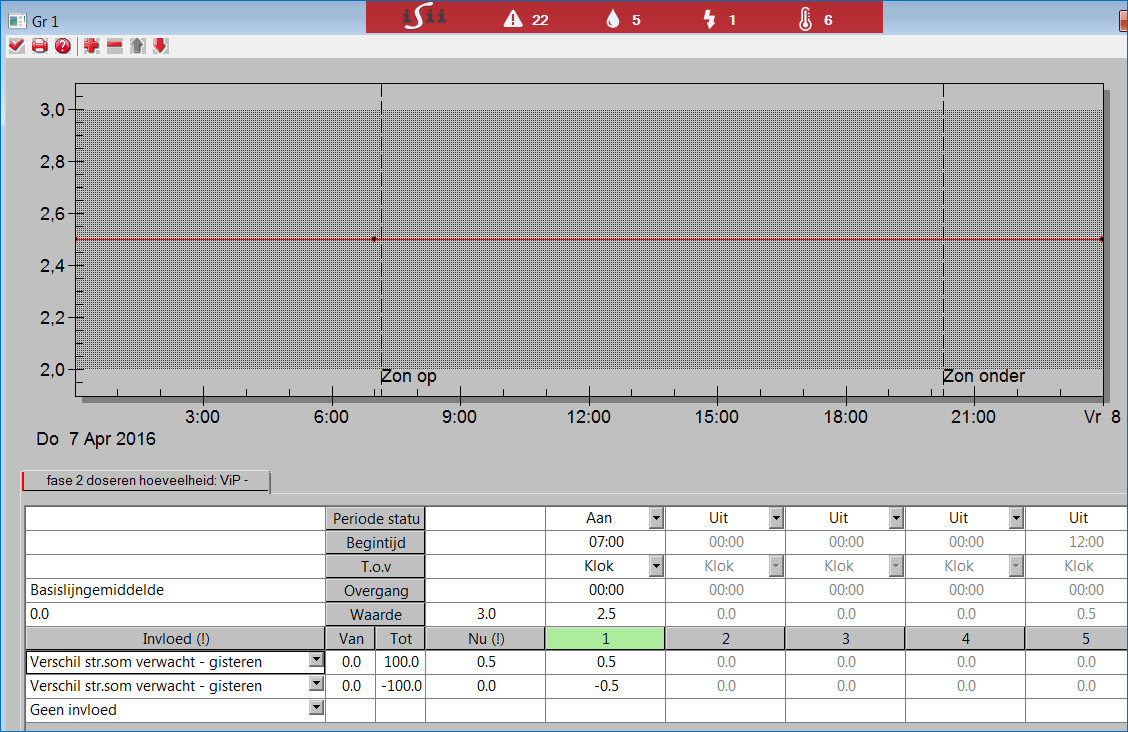The image size is (1128, 732).
Task: Click the Gr 1 window icon
Action: click(x=17, y=21)
